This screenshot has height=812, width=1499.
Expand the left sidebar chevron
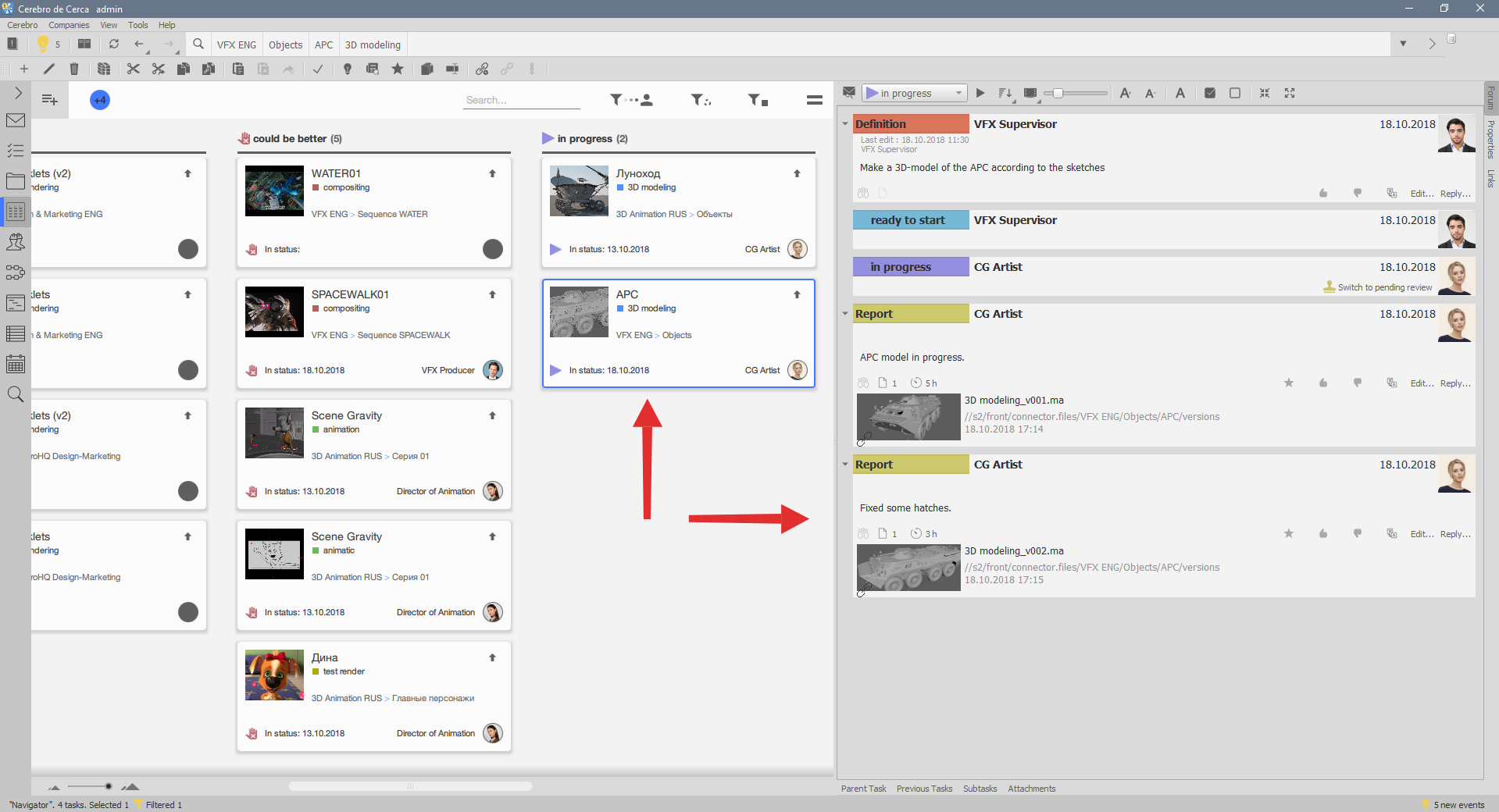coord(19,93)
